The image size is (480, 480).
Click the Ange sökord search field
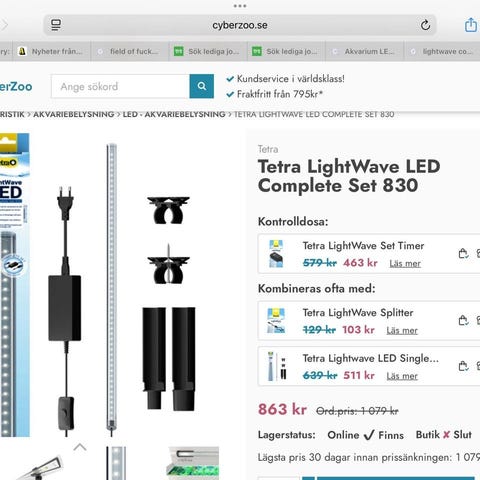tap(120, 86)
